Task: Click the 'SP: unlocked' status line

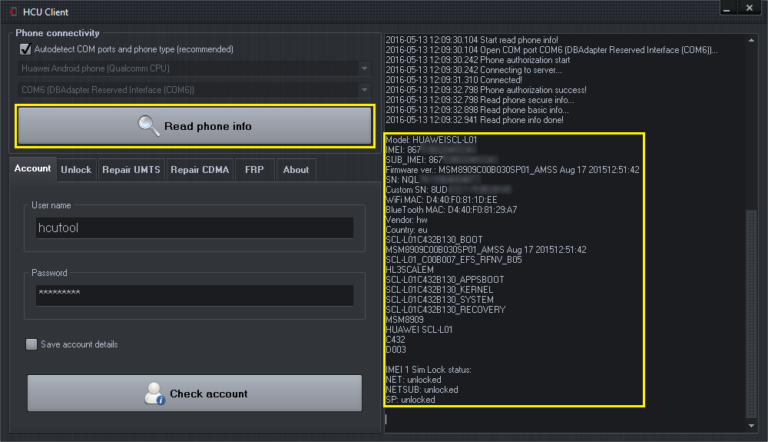Action: (x=410, y=400)
